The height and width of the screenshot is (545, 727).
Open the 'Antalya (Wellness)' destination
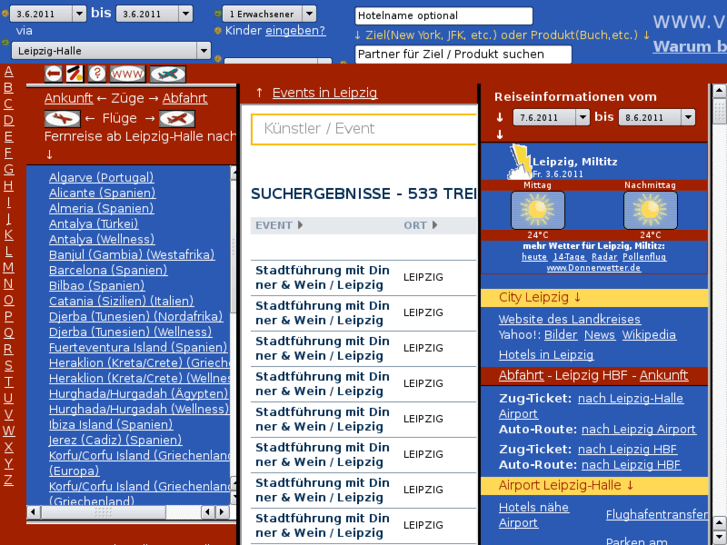click(102, 239)
